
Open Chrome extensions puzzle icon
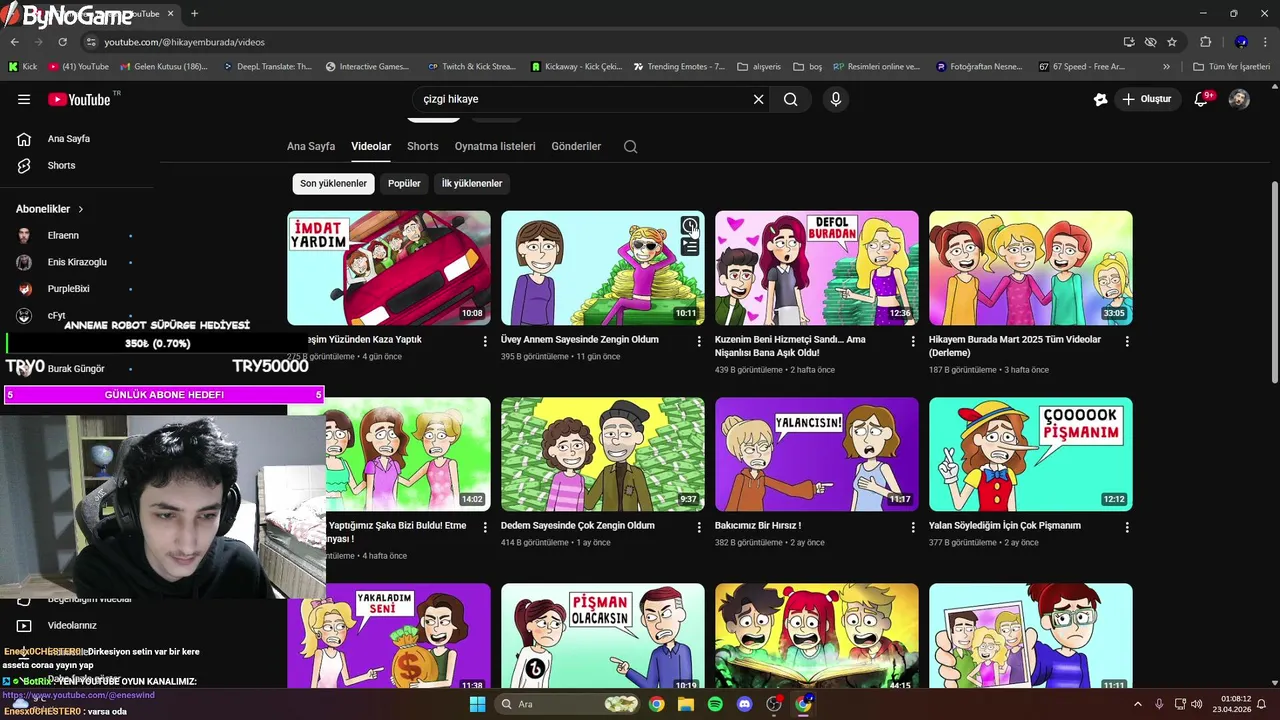click(x=1205, y=42)
